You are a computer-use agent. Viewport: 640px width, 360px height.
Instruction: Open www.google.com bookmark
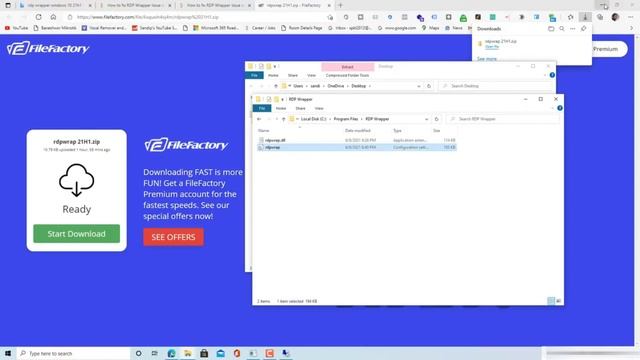[x=396, y=28]
